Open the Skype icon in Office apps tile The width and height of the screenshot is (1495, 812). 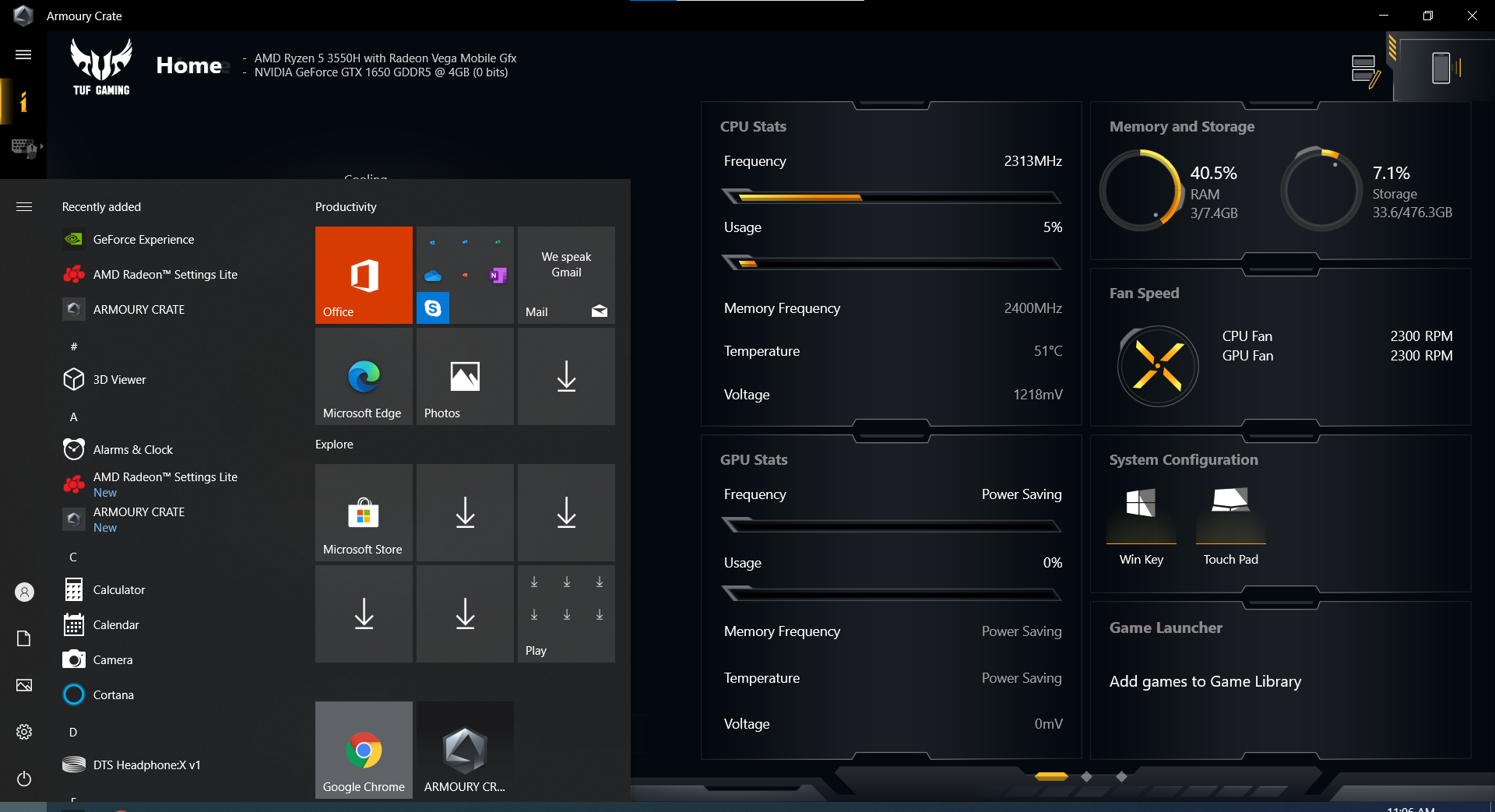433,308
